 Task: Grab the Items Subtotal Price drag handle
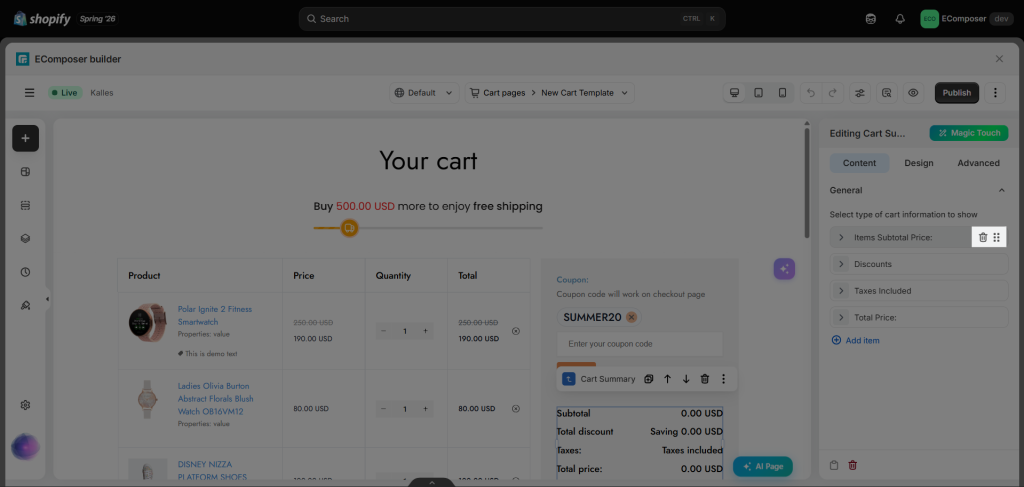(997, 238)
